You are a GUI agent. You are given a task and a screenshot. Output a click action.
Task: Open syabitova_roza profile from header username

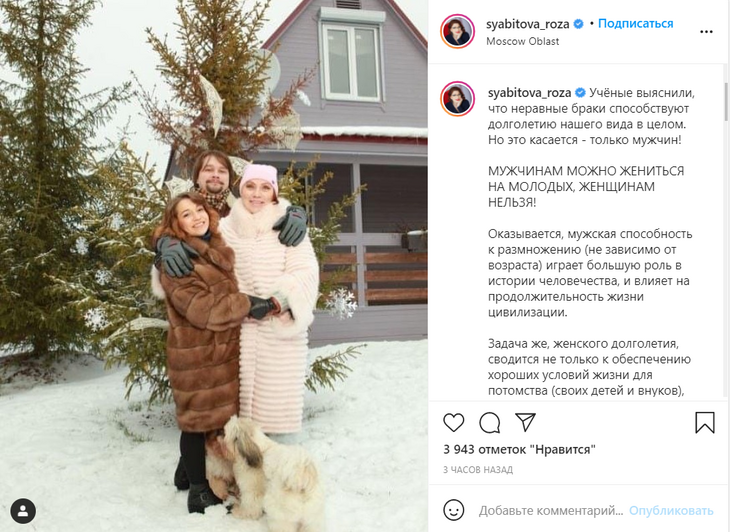click(527, 24)
